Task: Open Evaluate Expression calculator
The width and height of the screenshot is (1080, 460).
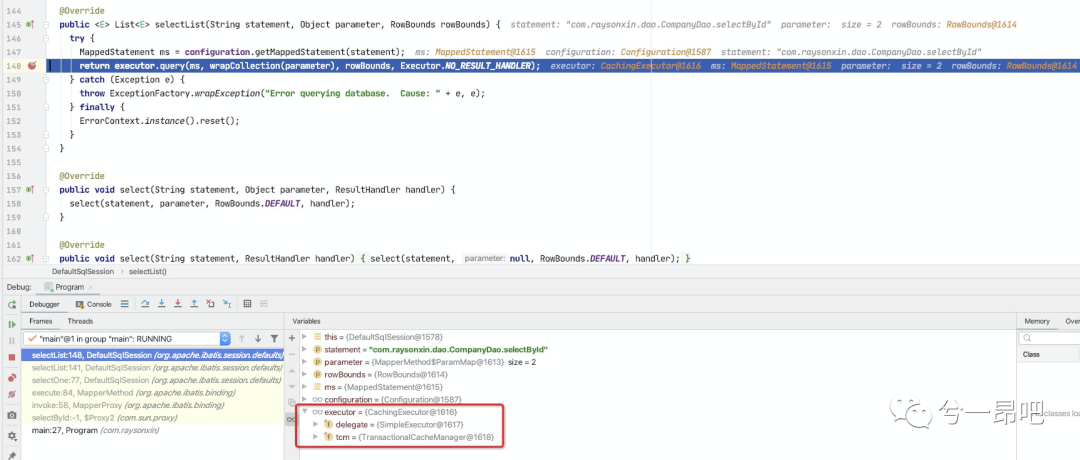Action: tap(247, 304)
